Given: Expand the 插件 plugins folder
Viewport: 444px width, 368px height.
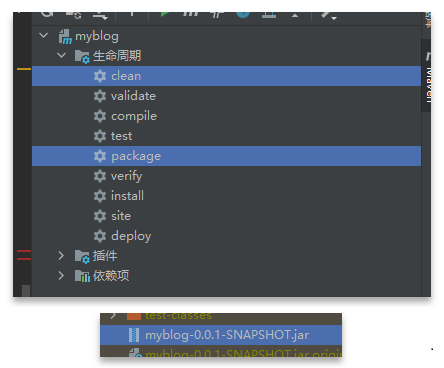Looking at the screenshot, I should pos(61,256).
